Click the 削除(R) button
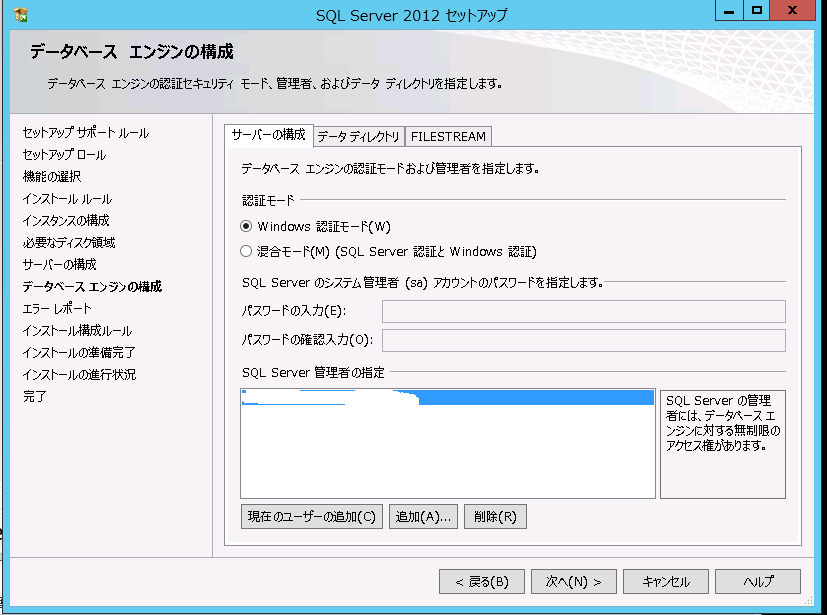The image size is (827, 615). tap(495, 516)
